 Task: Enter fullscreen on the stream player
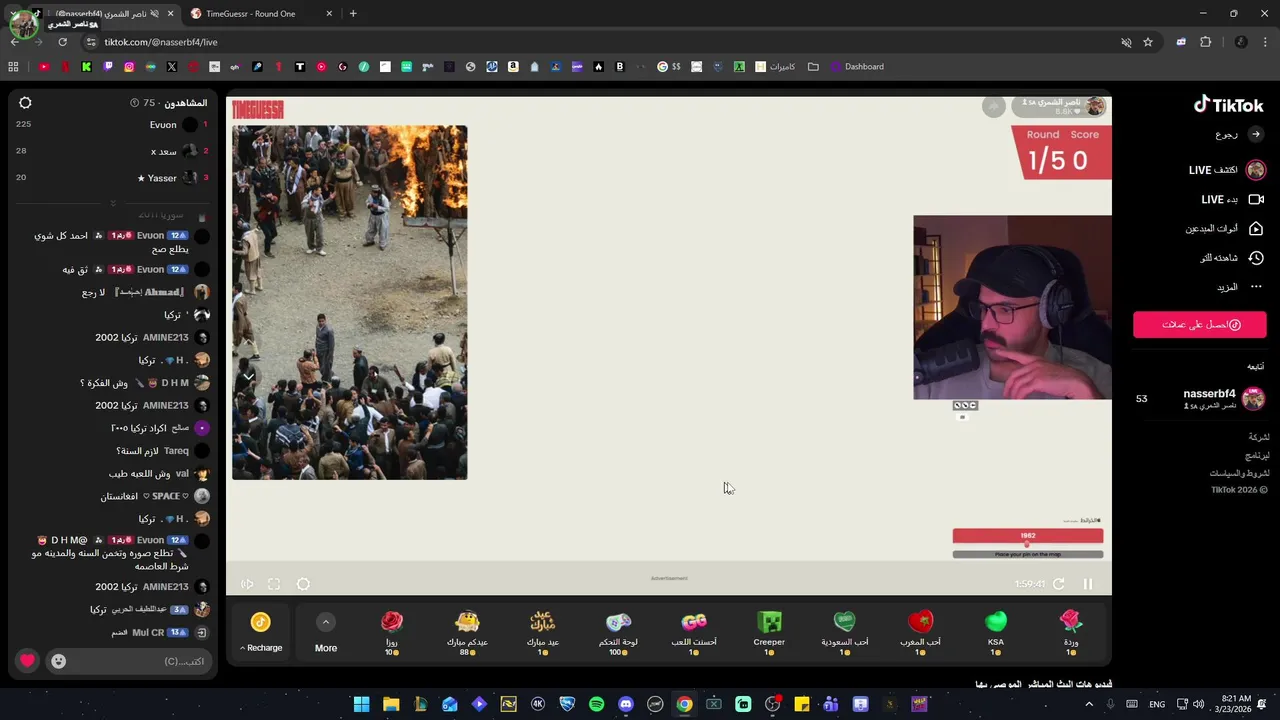[274, 584]
